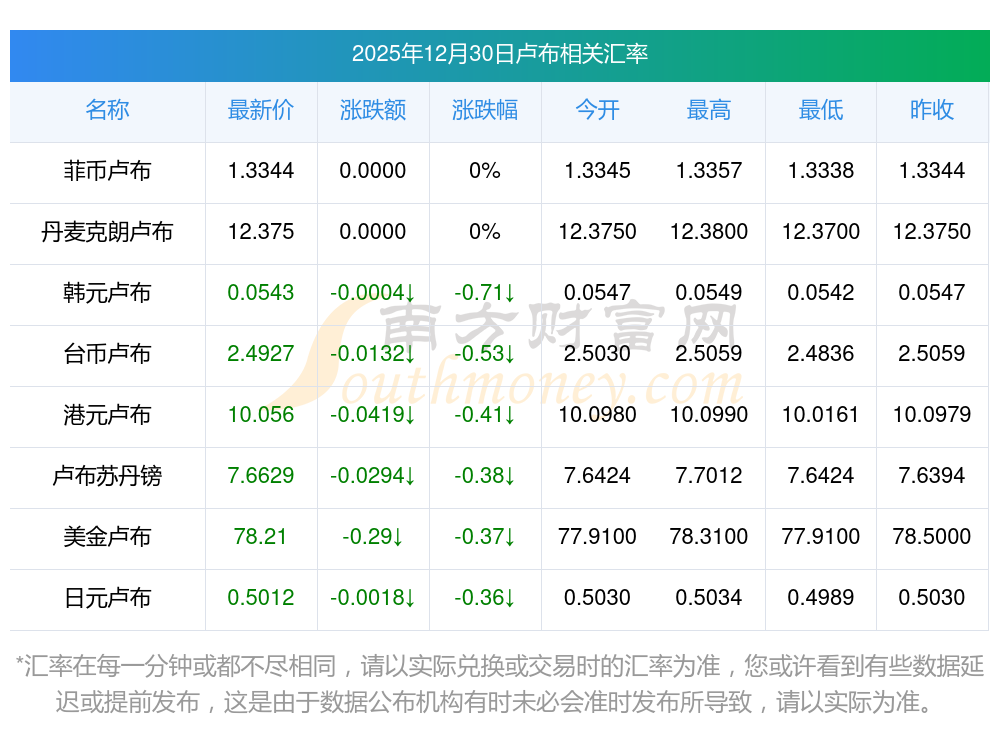Click the title 2025年12月30日卢布相关汇率
1000x733 pixels.
coord(499,54)
